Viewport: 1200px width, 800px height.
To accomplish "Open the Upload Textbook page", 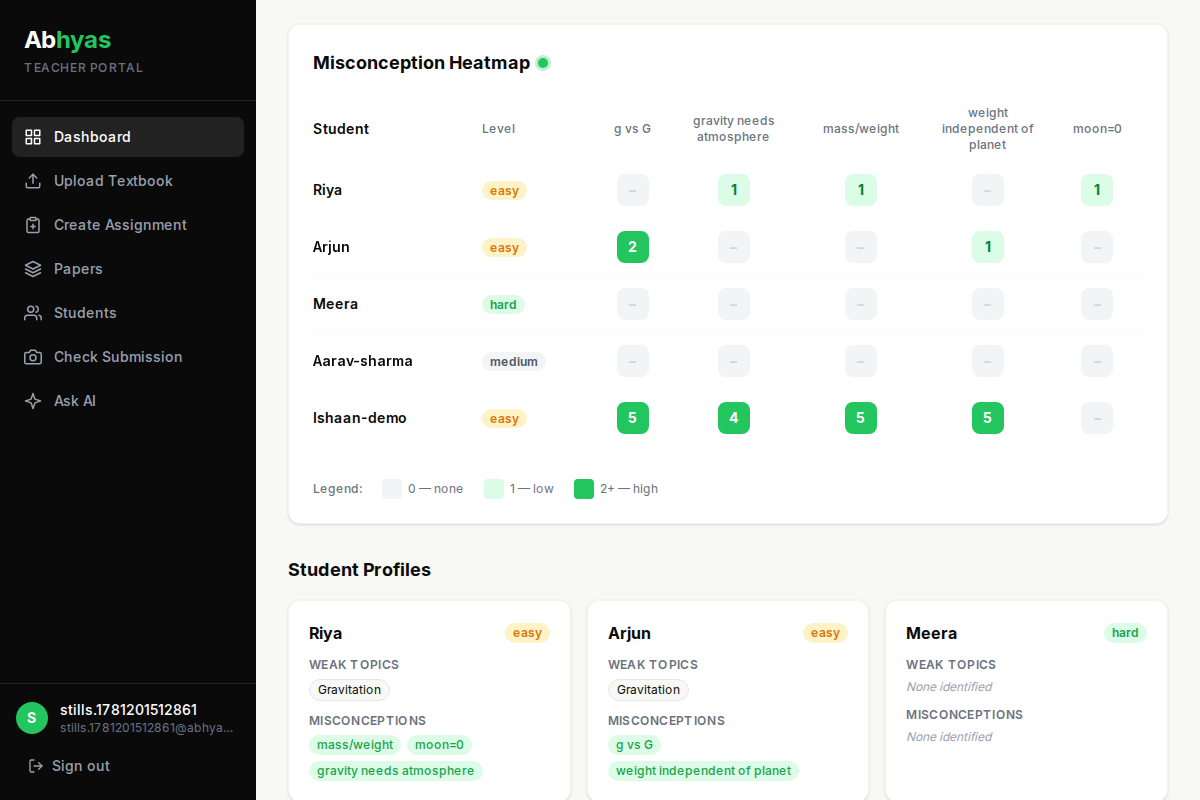I will click(x=128, y=181).
